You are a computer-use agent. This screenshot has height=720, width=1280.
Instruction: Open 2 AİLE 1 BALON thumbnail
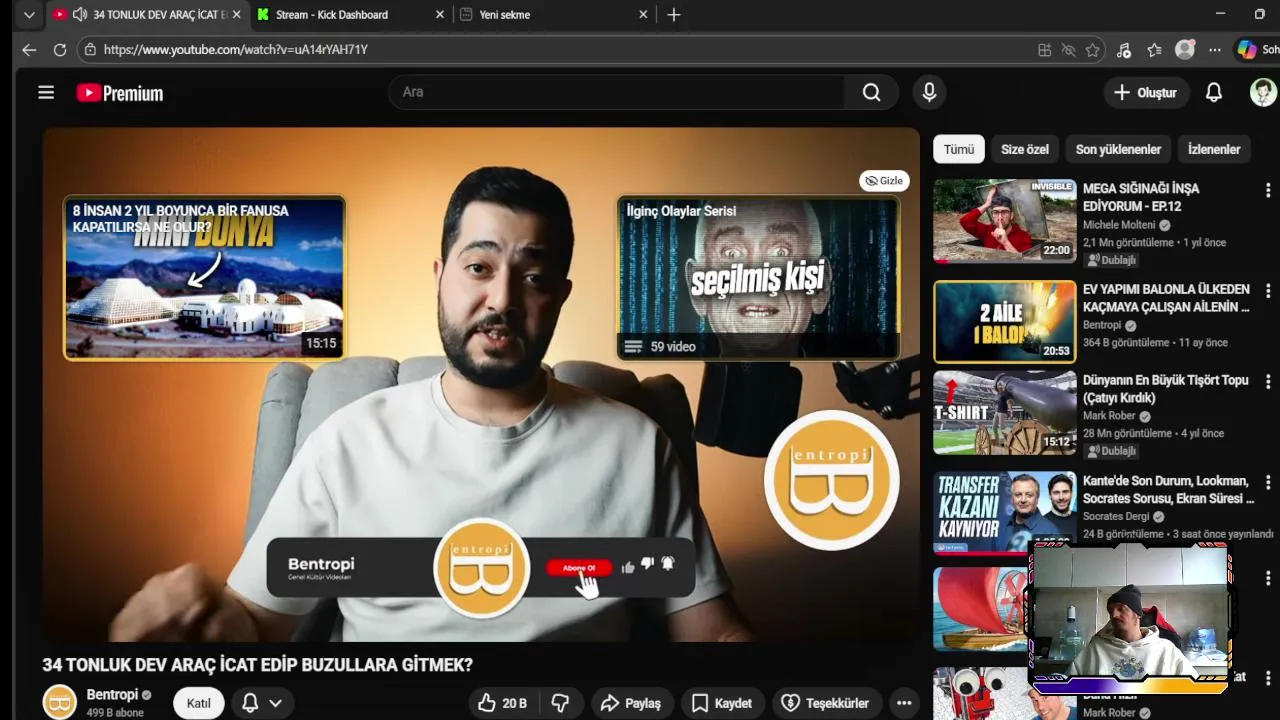(x=1005, y=321)
